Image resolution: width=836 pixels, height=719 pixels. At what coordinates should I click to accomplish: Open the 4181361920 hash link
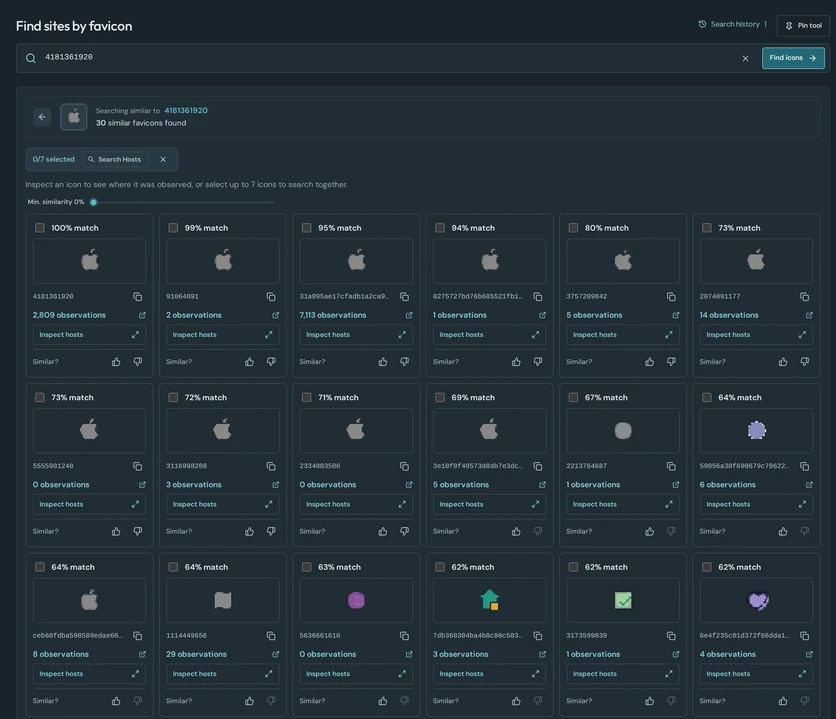tap(186, 110)
